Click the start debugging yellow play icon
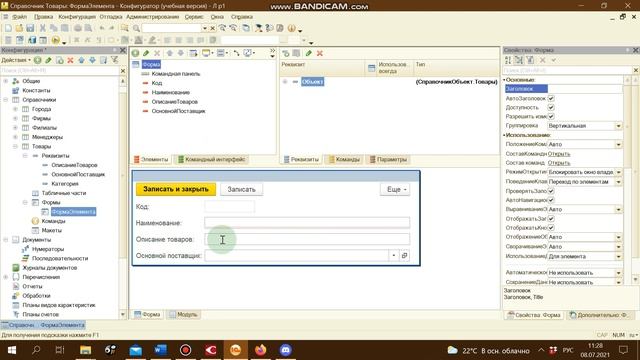640x360 pixels. 56,40
